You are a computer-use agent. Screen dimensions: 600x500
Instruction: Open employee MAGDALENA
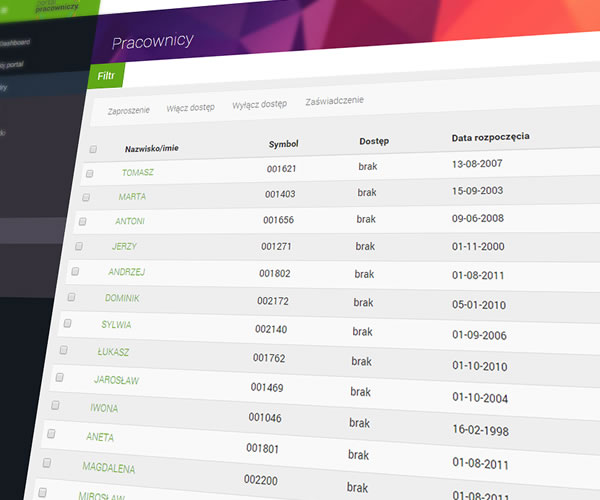(x=109, y=467)
